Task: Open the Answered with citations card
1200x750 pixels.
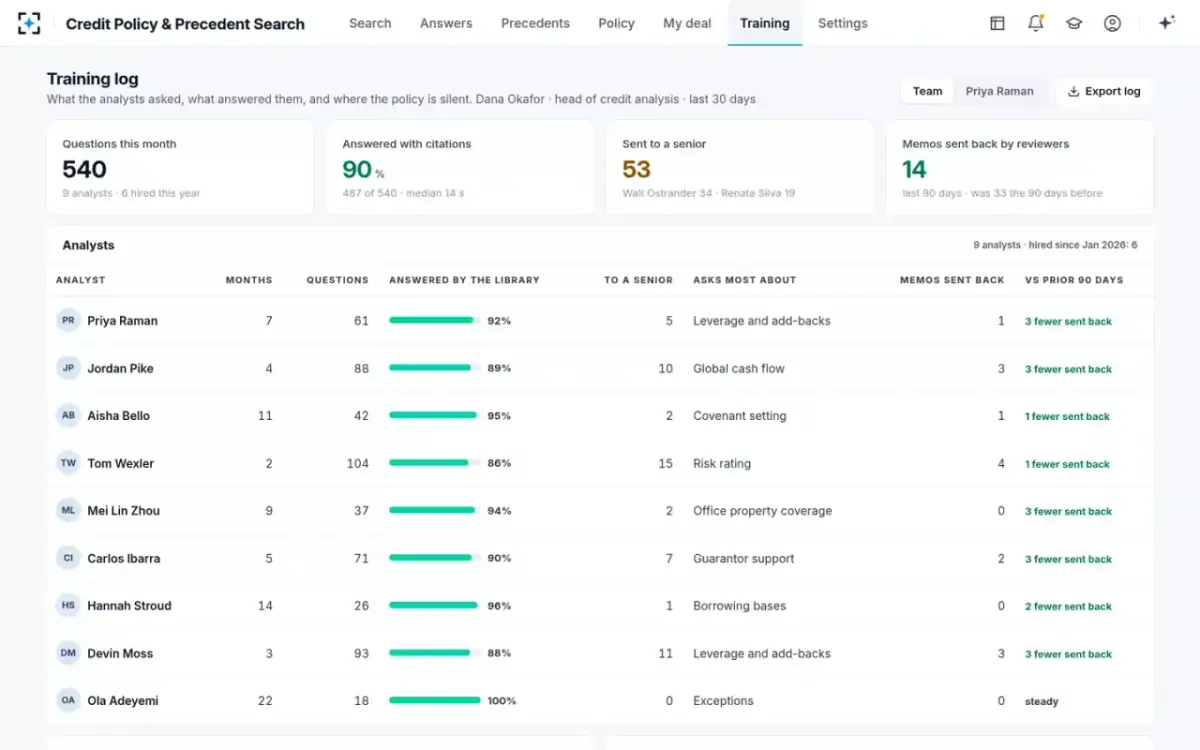Action: [460, 168]
